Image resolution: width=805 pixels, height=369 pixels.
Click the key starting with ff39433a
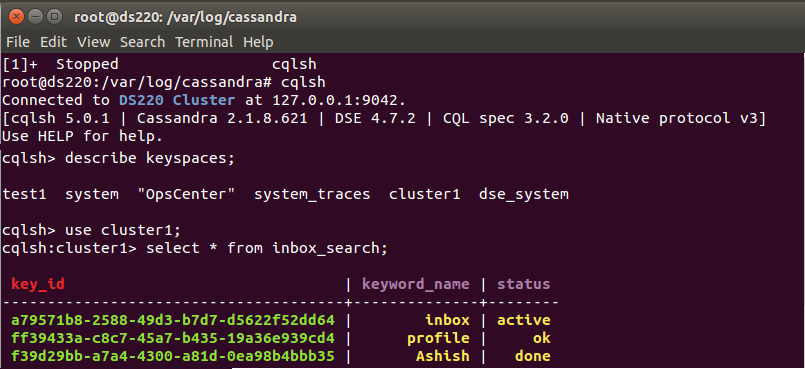tap(173, 338)
